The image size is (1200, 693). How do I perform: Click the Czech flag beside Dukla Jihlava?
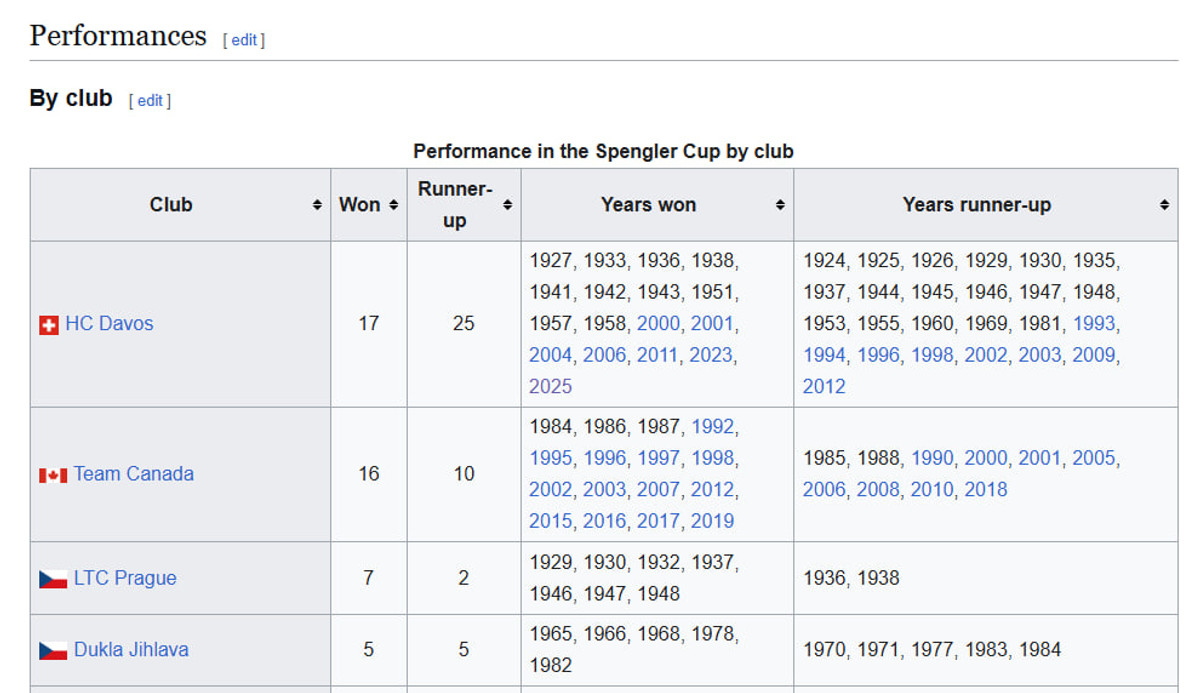(x=53, y=651)
